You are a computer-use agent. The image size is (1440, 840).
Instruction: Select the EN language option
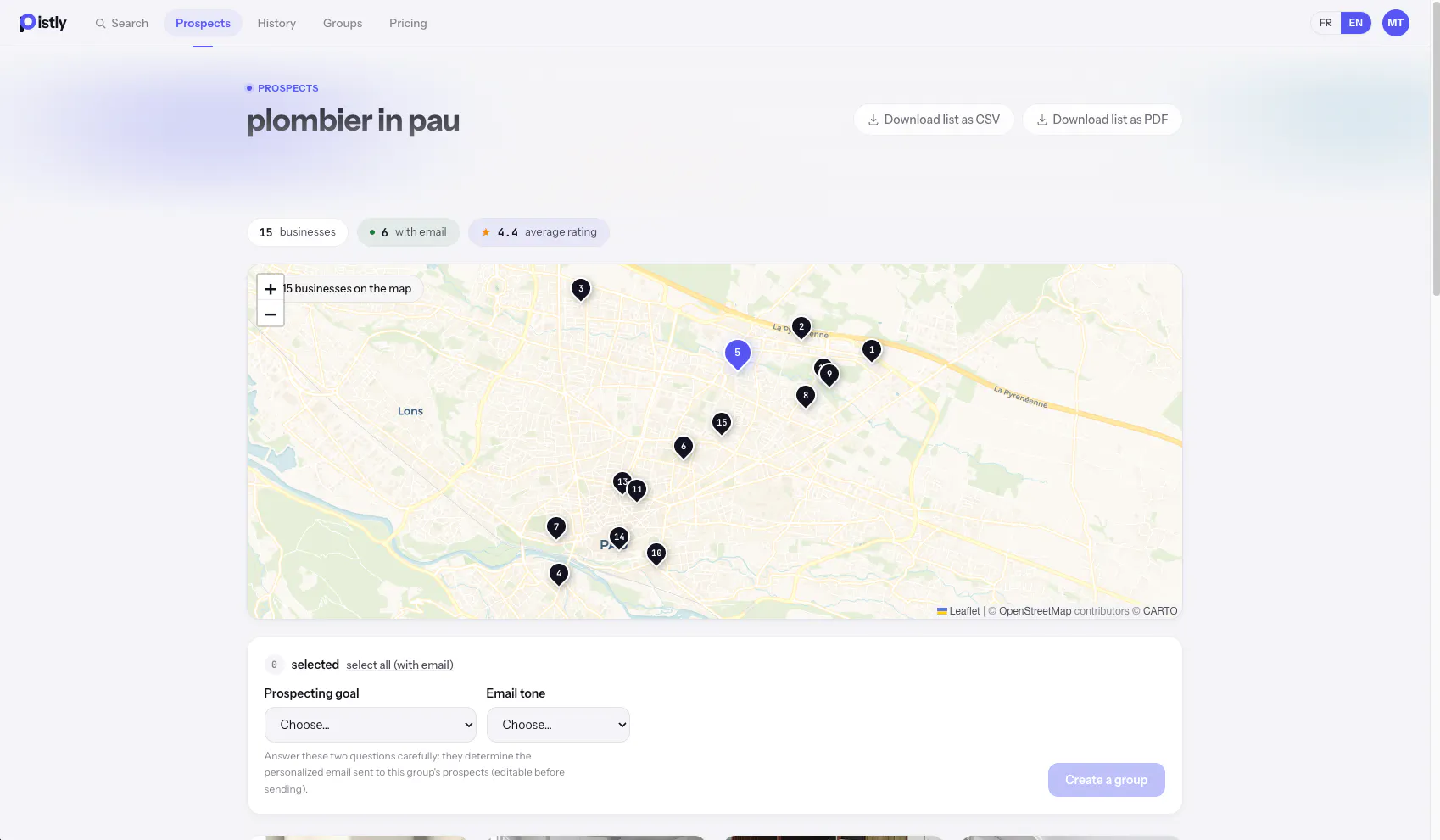tap(1356, 23)
